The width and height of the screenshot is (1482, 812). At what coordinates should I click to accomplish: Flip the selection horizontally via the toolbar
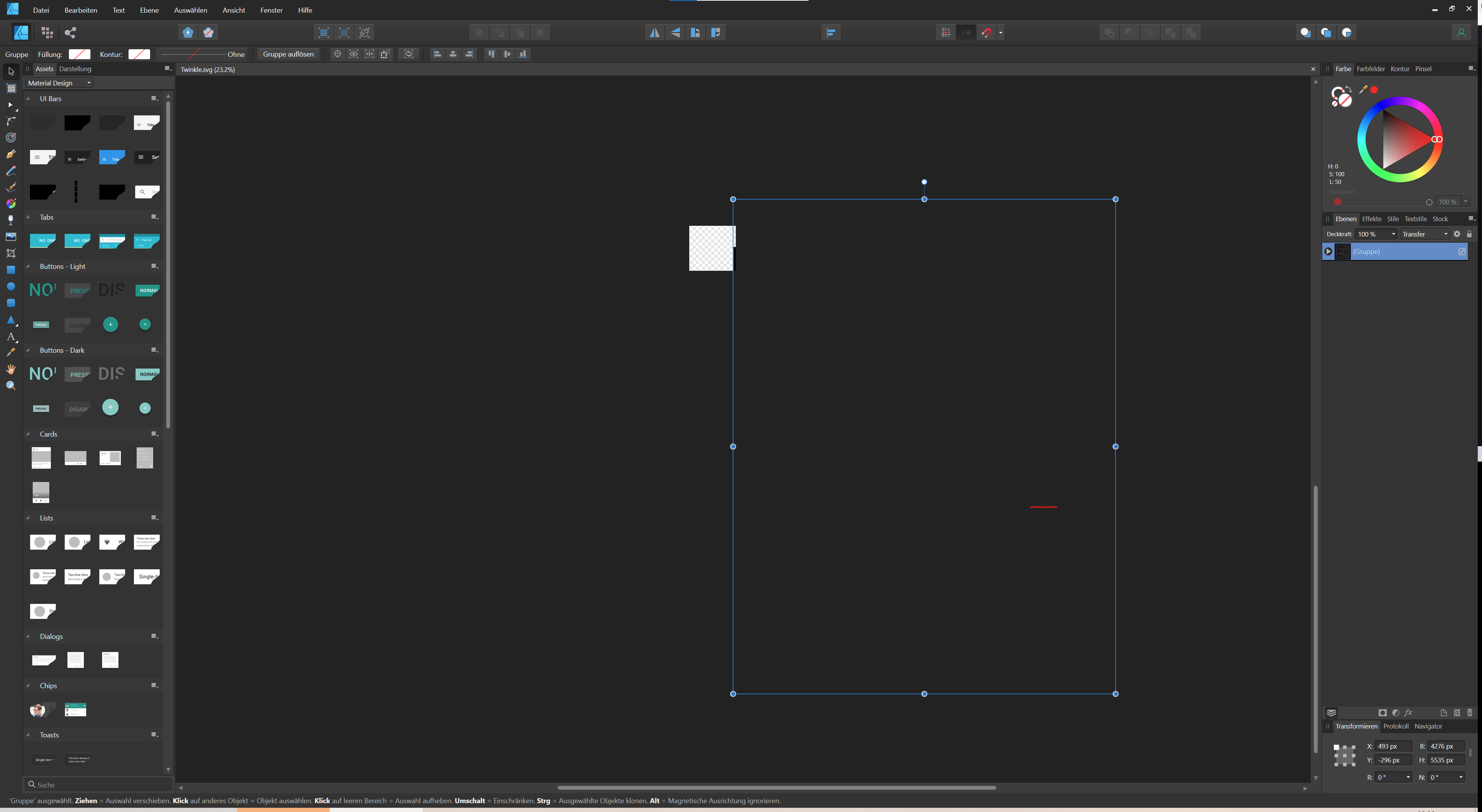click(x=654, y=32)
